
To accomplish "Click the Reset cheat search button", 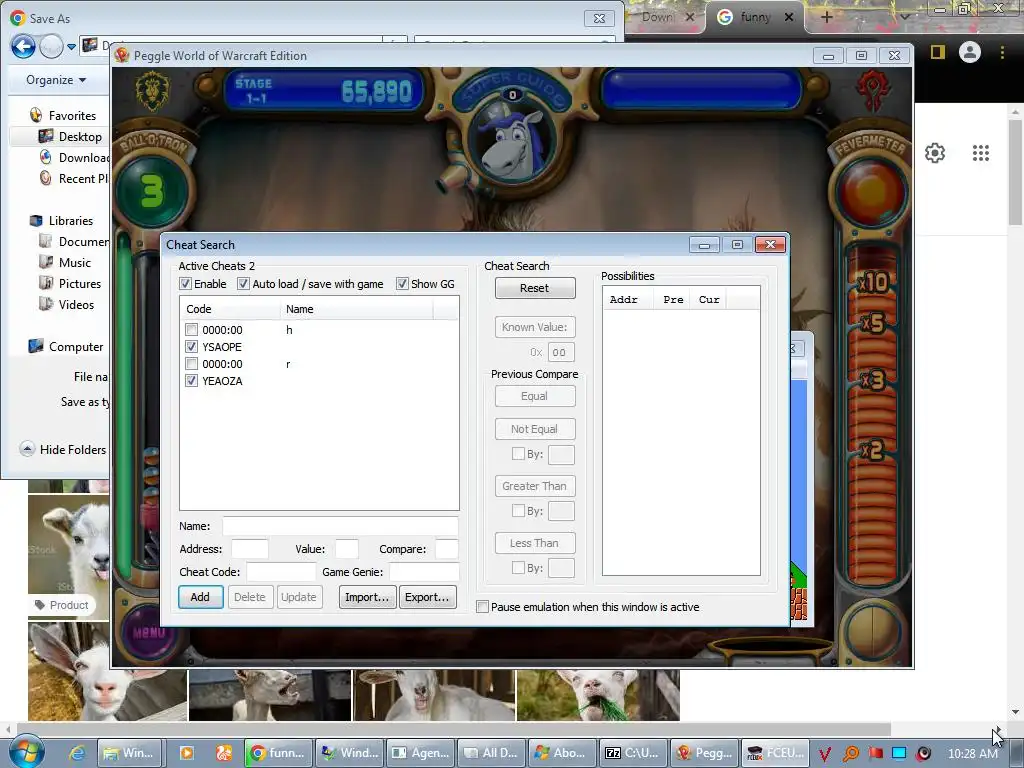I will click(535, 288).
